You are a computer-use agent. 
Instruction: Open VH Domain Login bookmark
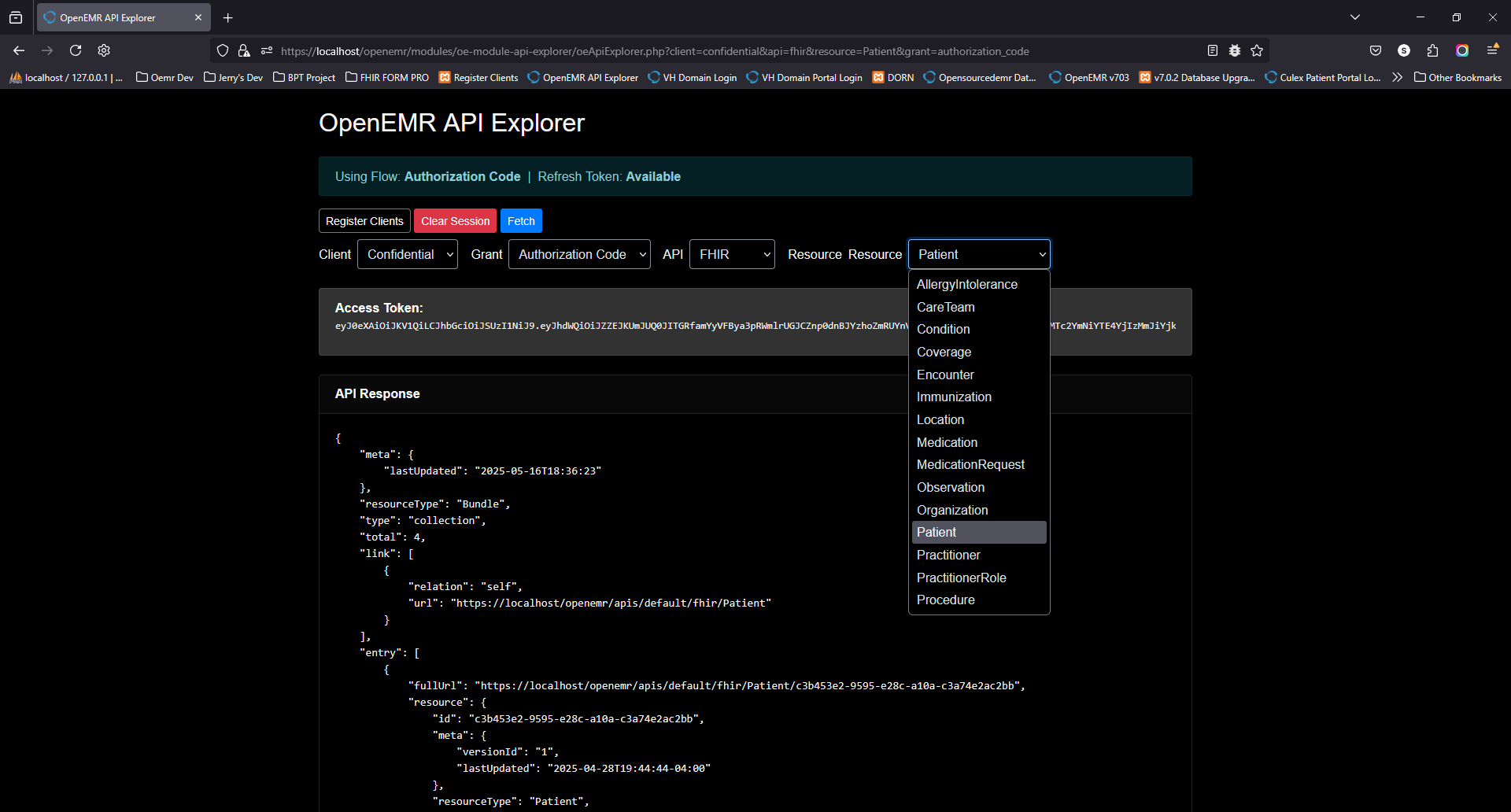[693, 77]
